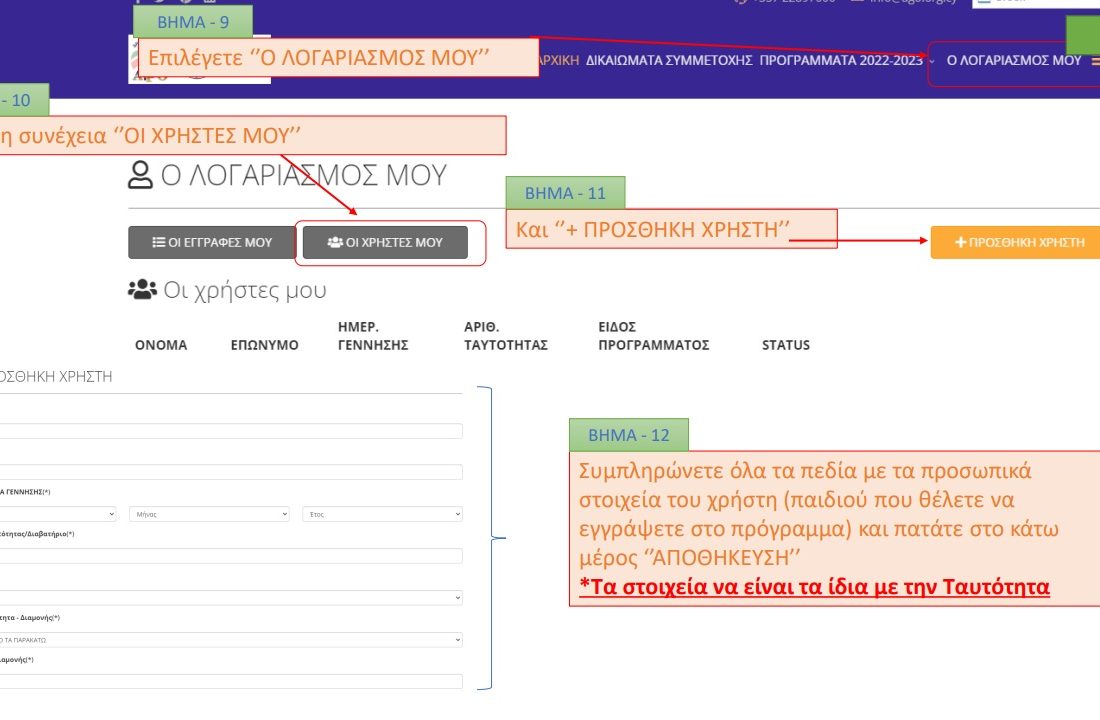Viewport: 1100px width, 720px height.
Task: Click the text field directly above the ΓΕΝΝΗΣΗΣ label
Action: [x=231, y=472]
